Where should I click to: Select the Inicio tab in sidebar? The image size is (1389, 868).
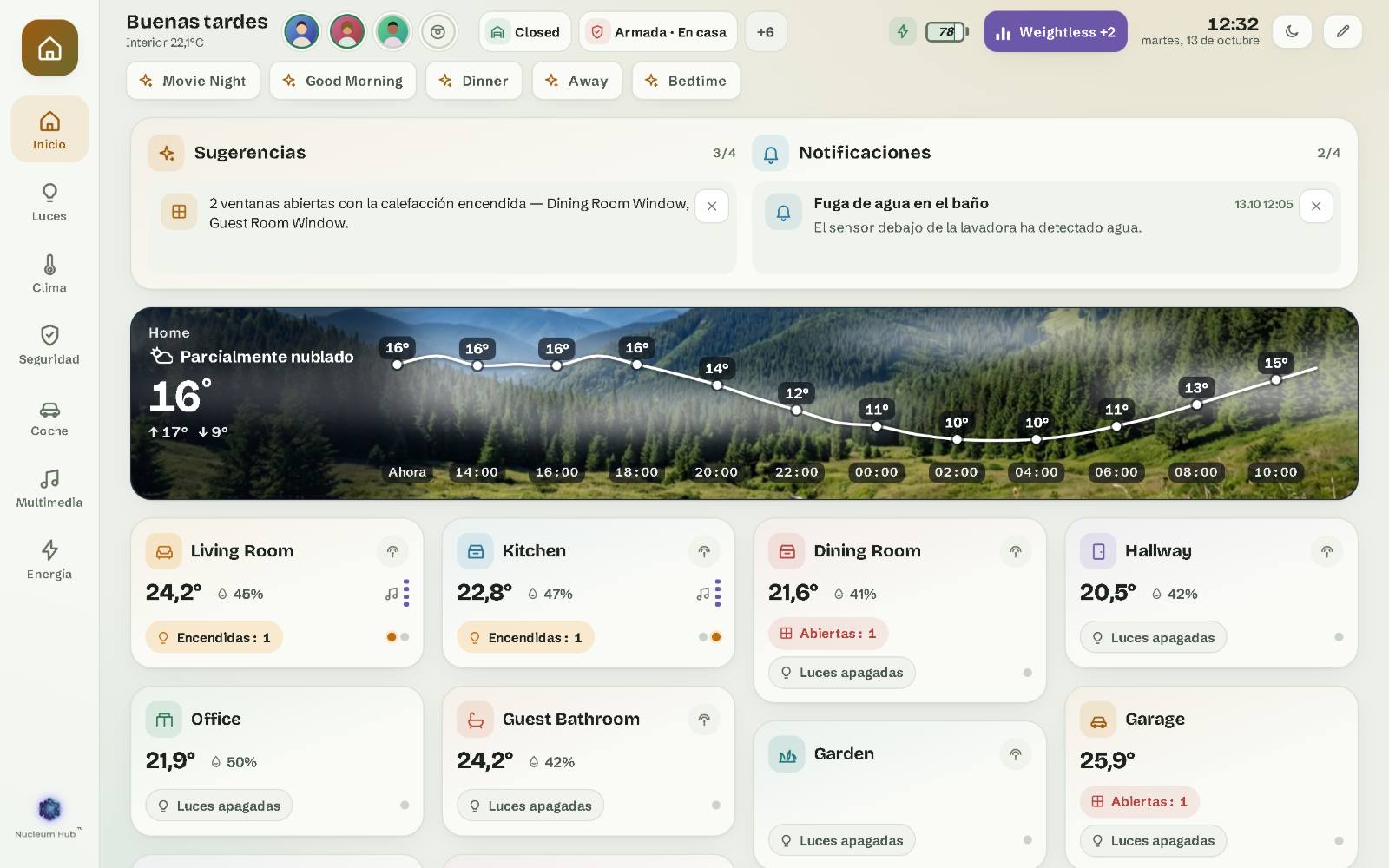coord(49,129)
